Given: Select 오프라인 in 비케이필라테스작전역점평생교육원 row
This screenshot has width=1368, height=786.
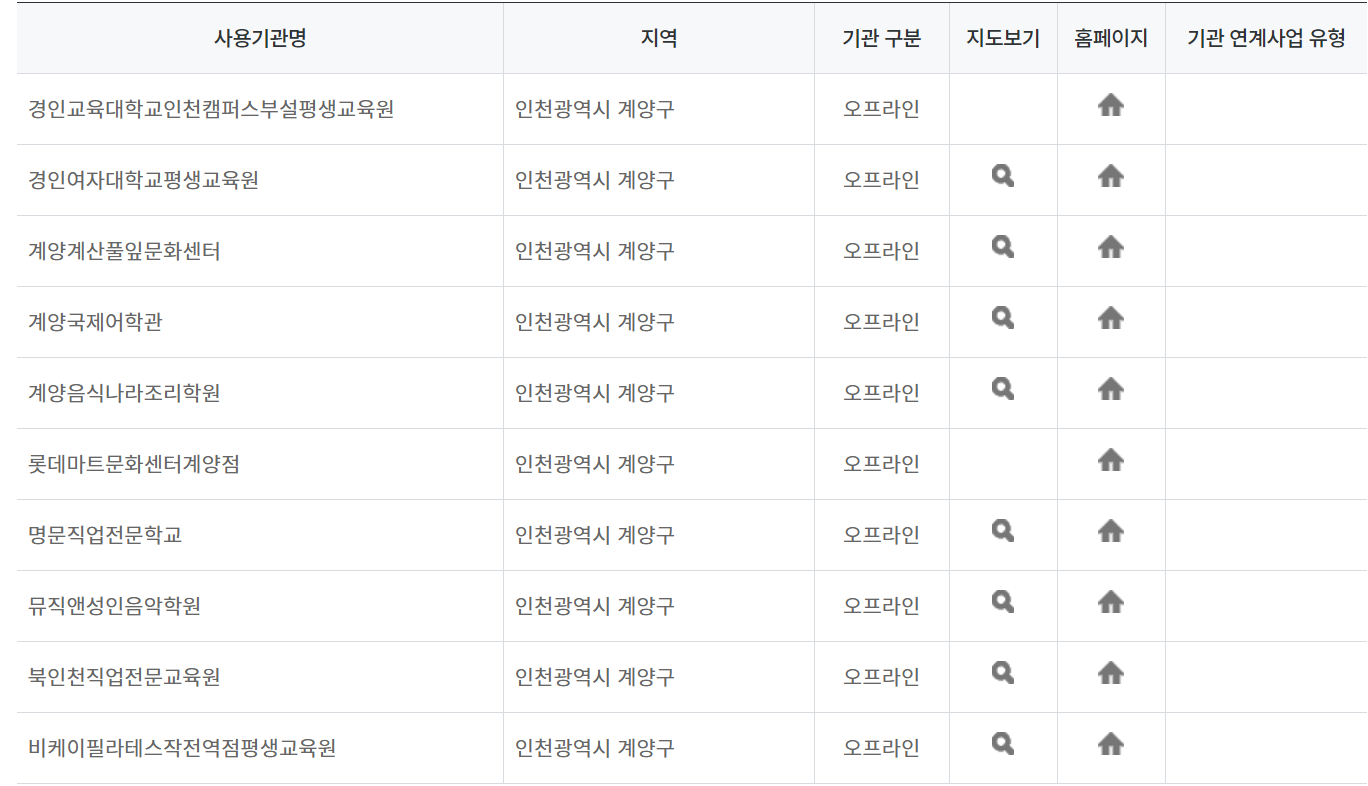Looking at the screenshot, I should [x=882, y=748].
